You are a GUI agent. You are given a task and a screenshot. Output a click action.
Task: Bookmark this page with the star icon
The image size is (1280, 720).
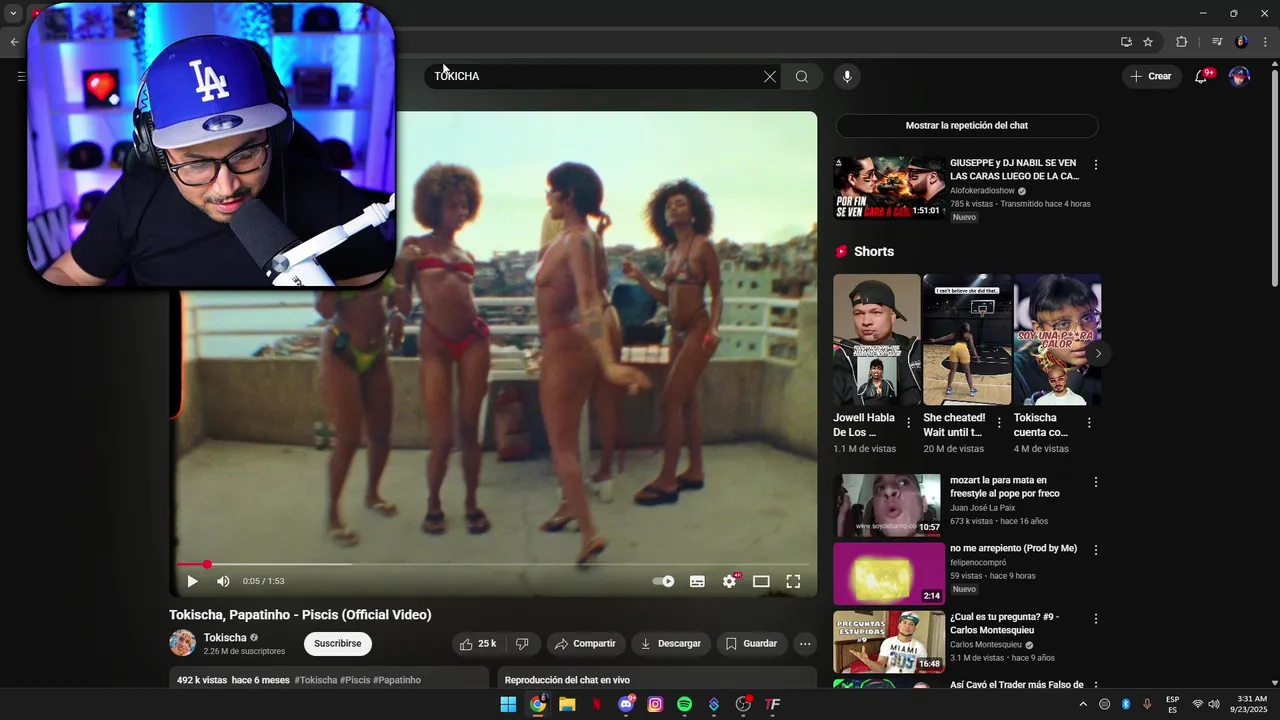click(1148, 42)
